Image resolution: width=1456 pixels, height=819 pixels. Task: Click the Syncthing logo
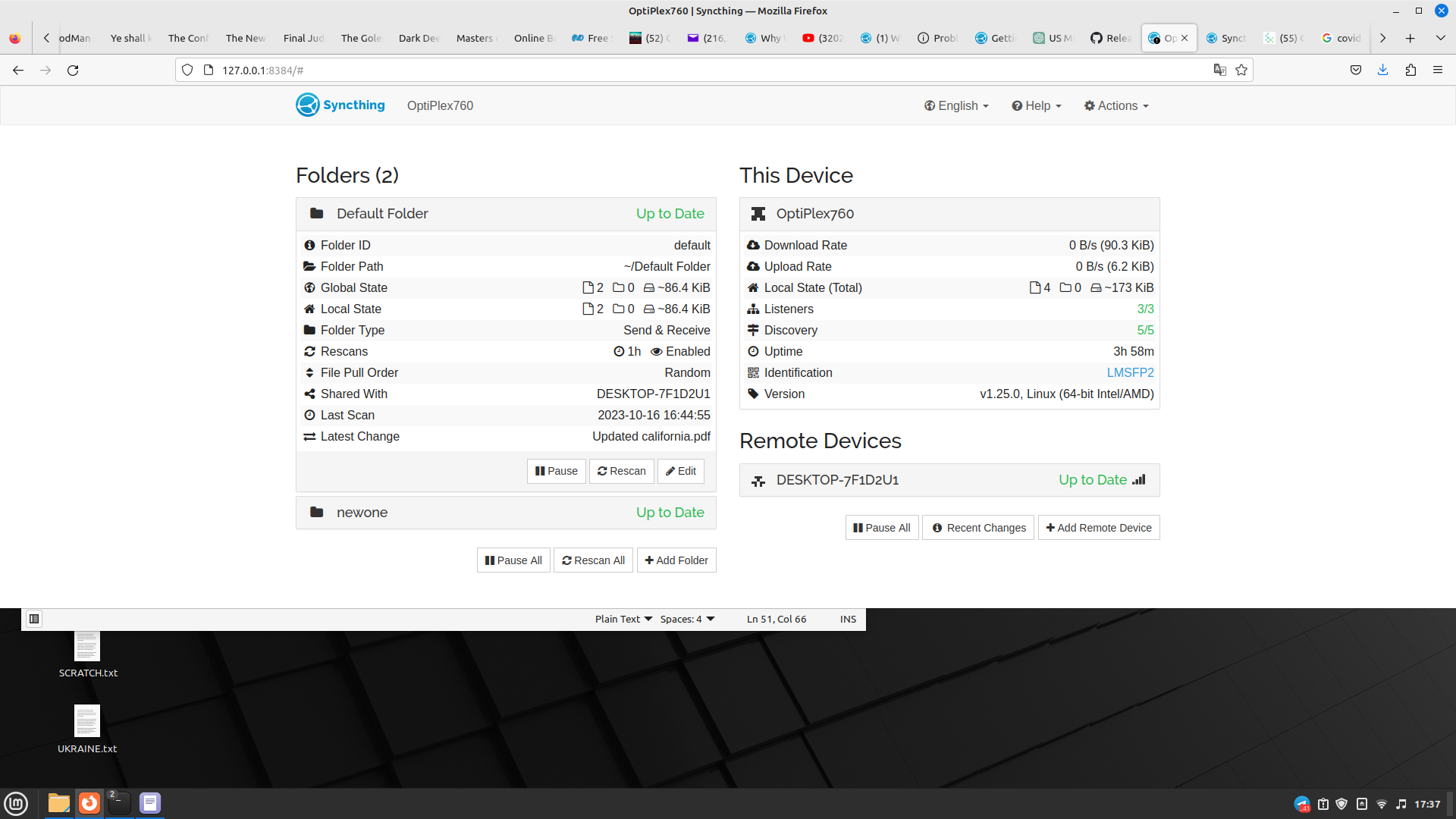[x=340, y=105]
